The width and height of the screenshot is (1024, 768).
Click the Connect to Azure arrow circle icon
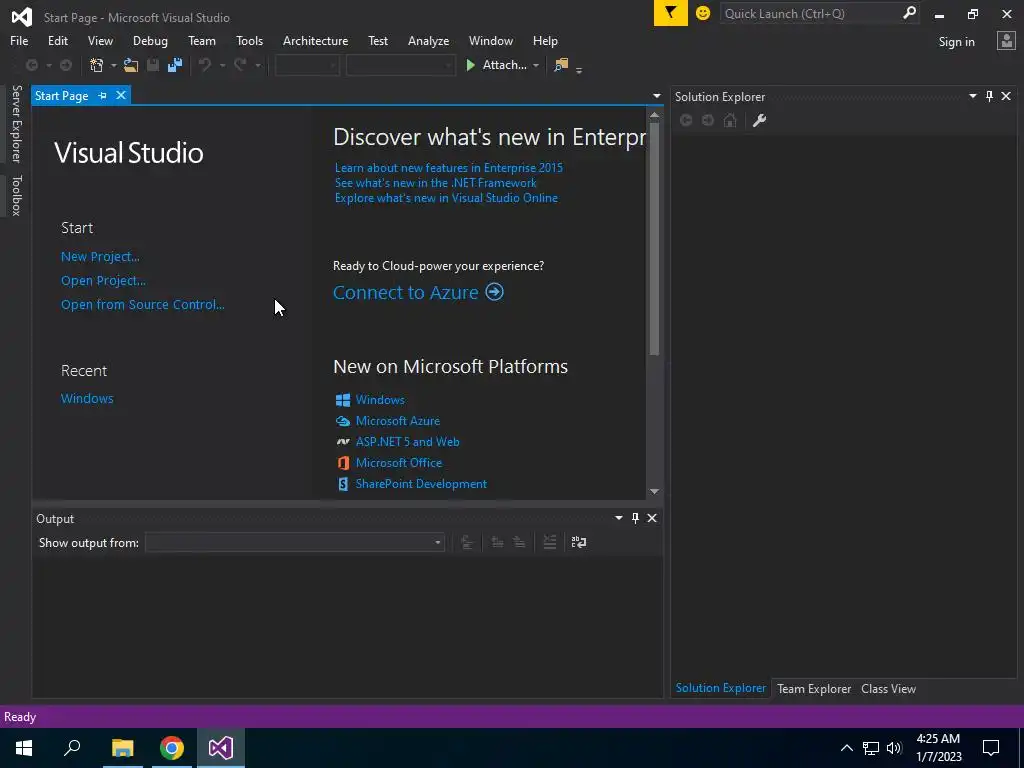coord(494,291)
